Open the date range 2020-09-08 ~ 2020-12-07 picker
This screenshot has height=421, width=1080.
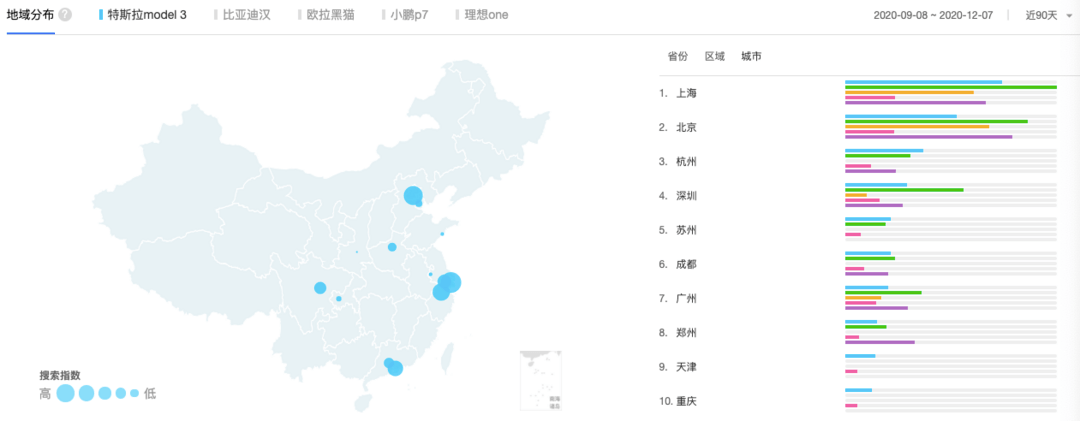(933, 15)
